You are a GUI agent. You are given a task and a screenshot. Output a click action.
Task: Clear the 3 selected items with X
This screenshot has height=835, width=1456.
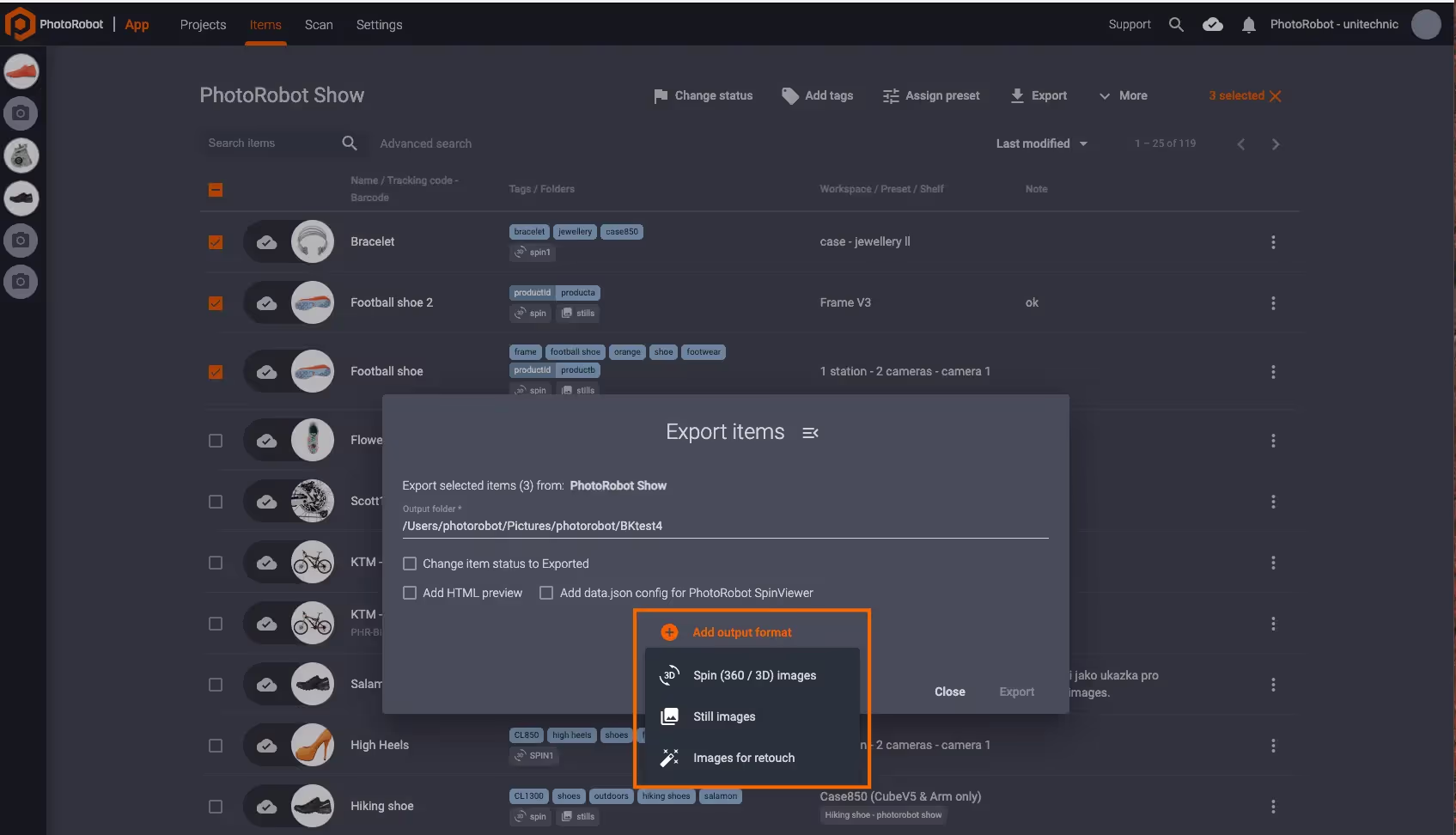(1276, 96)
